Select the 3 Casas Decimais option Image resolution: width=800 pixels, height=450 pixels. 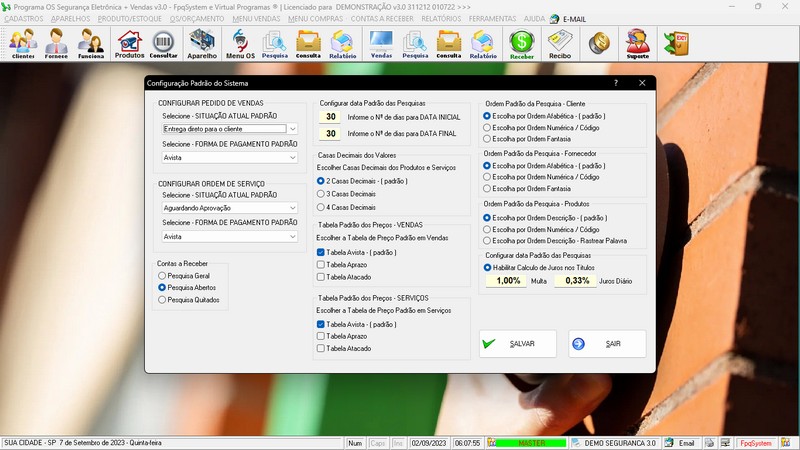(321, 194)
